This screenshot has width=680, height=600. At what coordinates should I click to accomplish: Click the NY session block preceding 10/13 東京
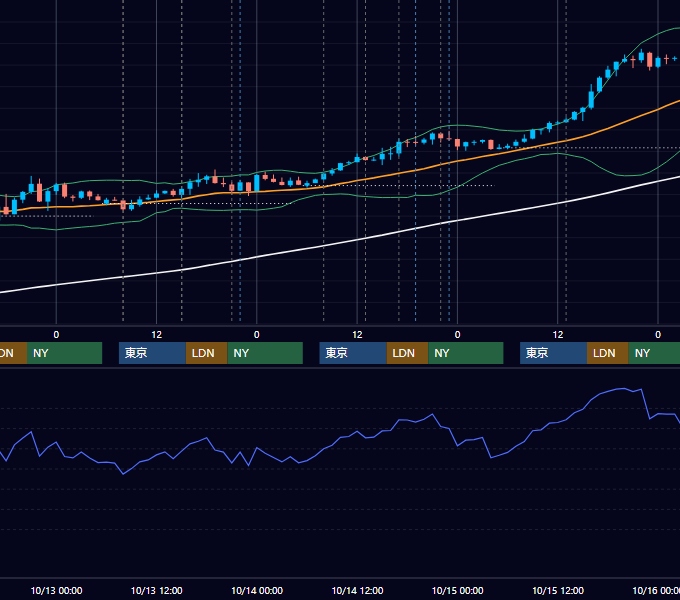click(x=64, y=353)
